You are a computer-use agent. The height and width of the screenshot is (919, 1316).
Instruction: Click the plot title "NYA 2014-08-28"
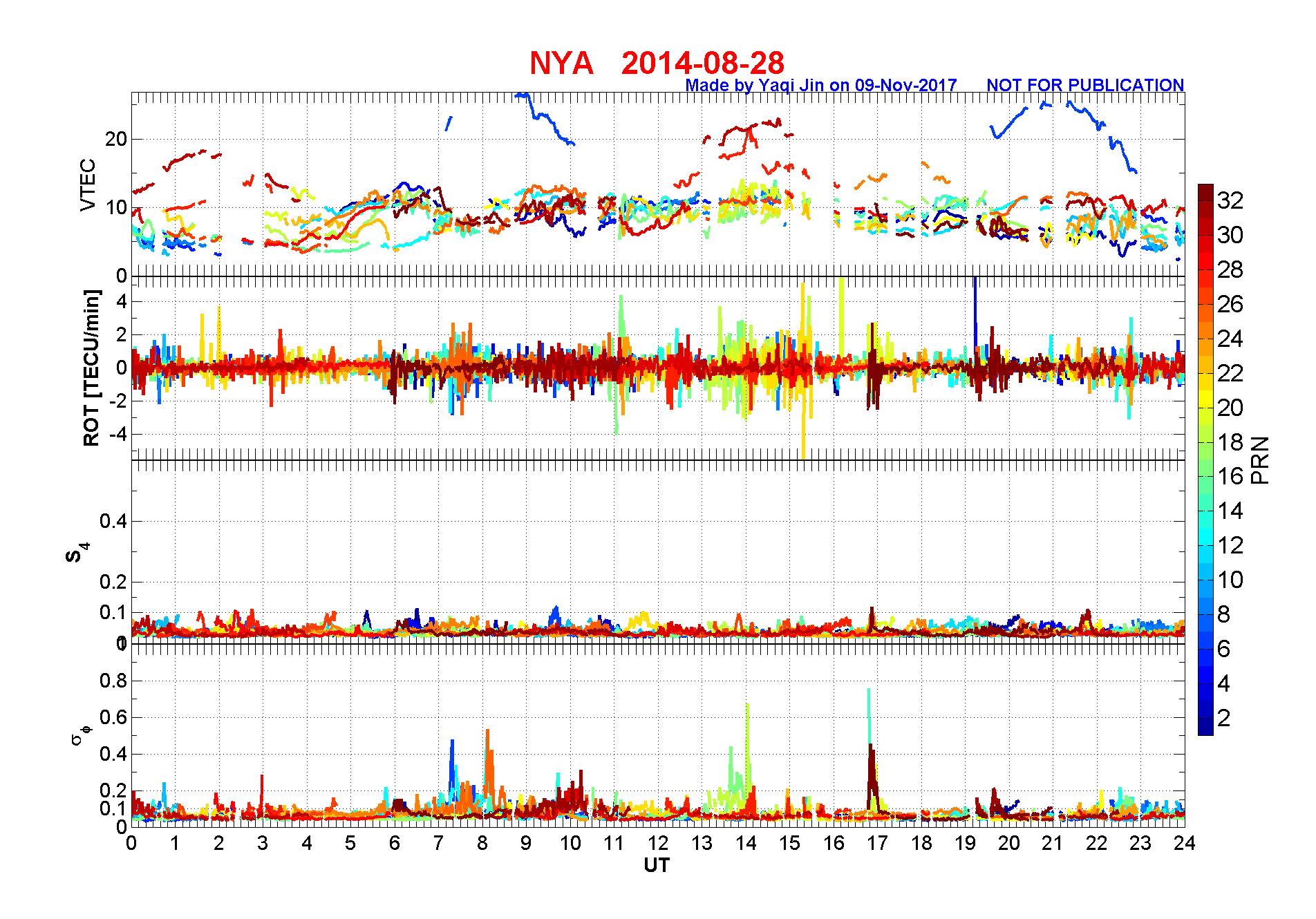(x=657, y=64)
